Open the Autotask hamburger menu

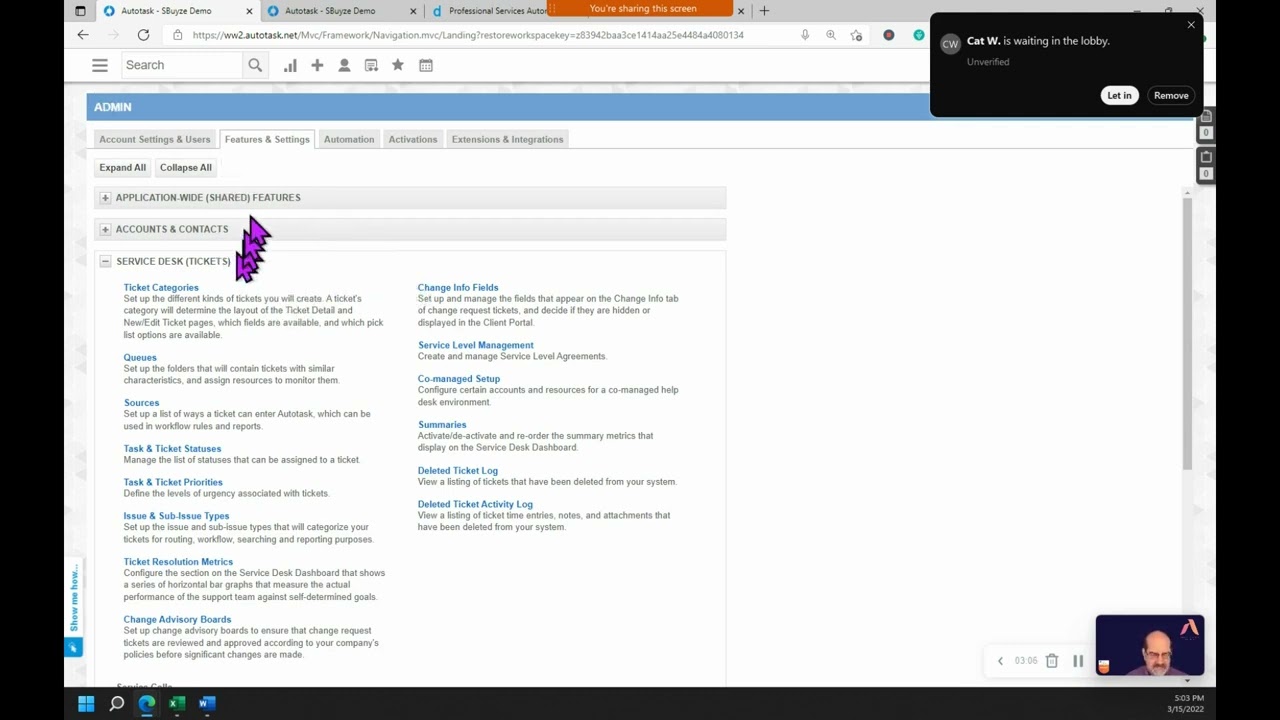pyautogui.click(x=100, y=65)
